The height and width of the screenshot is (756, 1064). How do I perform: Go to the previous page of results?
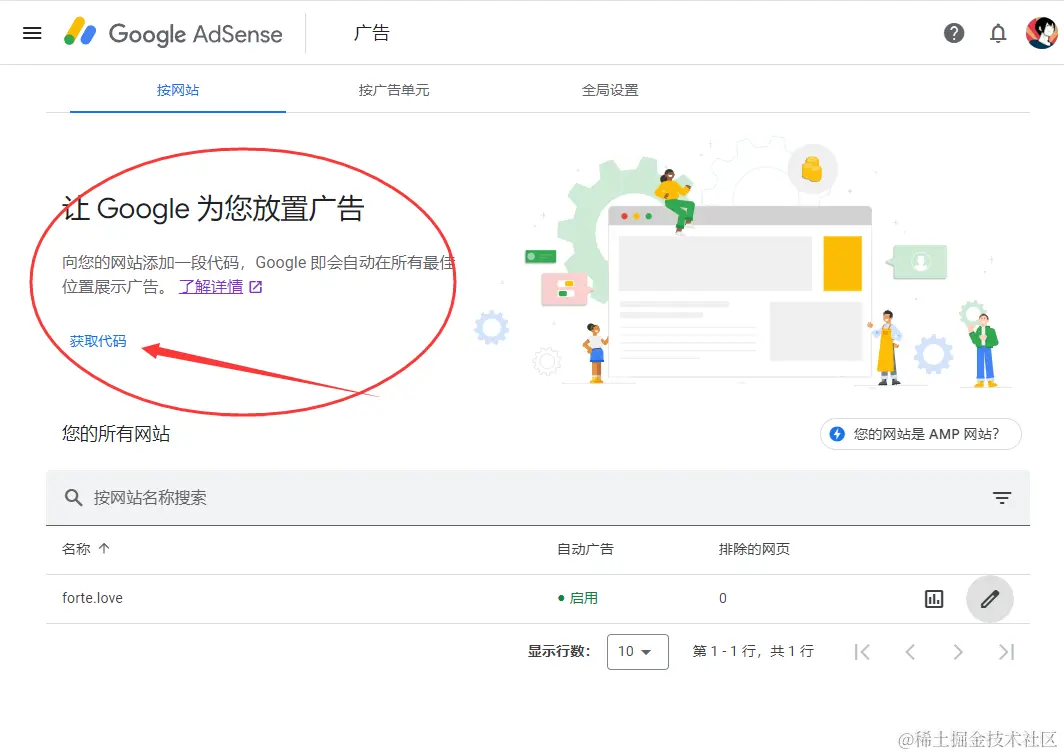(x=910, y=652)
